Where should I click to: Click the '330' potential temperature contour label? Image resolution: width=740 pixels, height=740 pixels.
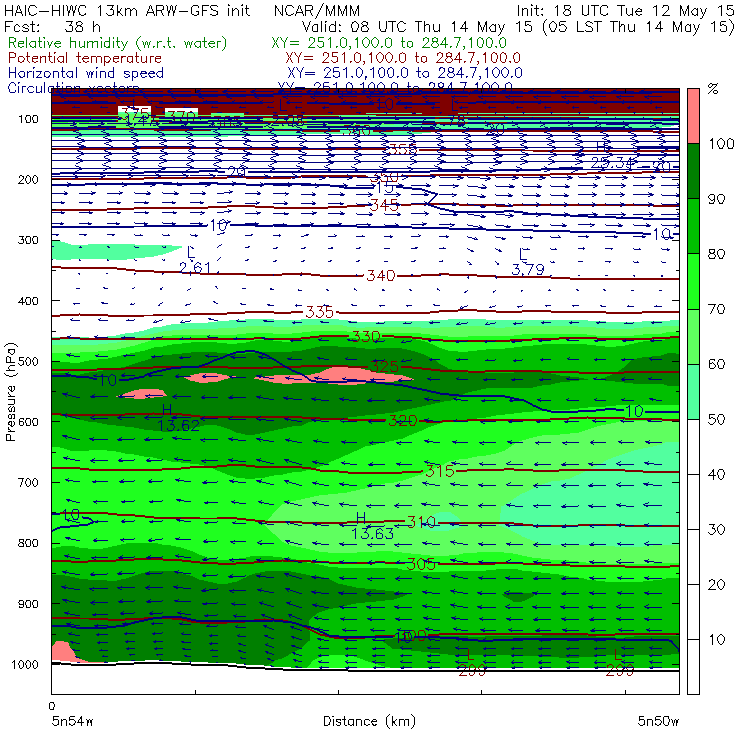pos(366,336)
